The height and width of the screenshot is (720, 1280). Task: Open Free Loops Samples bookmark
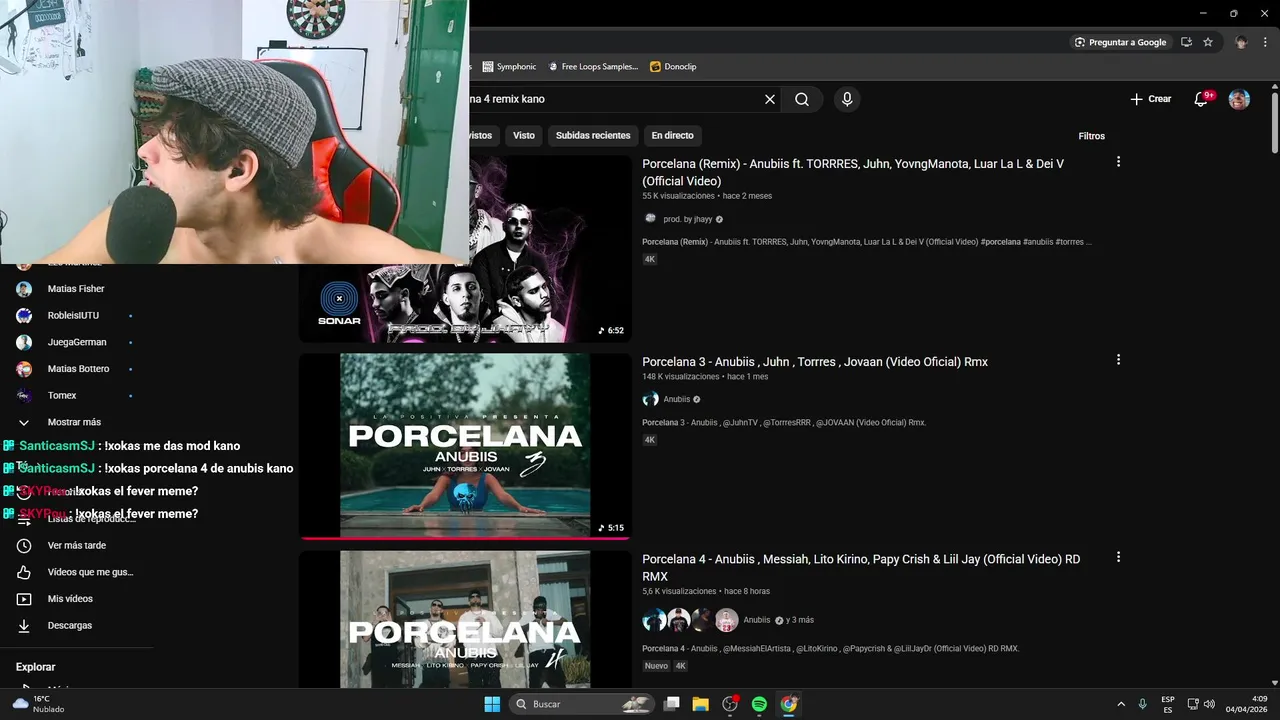pyautogui.click(x=593, y=66)
